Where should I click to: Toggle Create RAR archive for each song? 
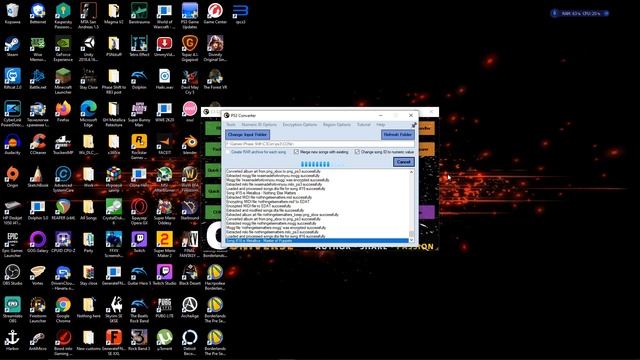(x=256, y=152)
